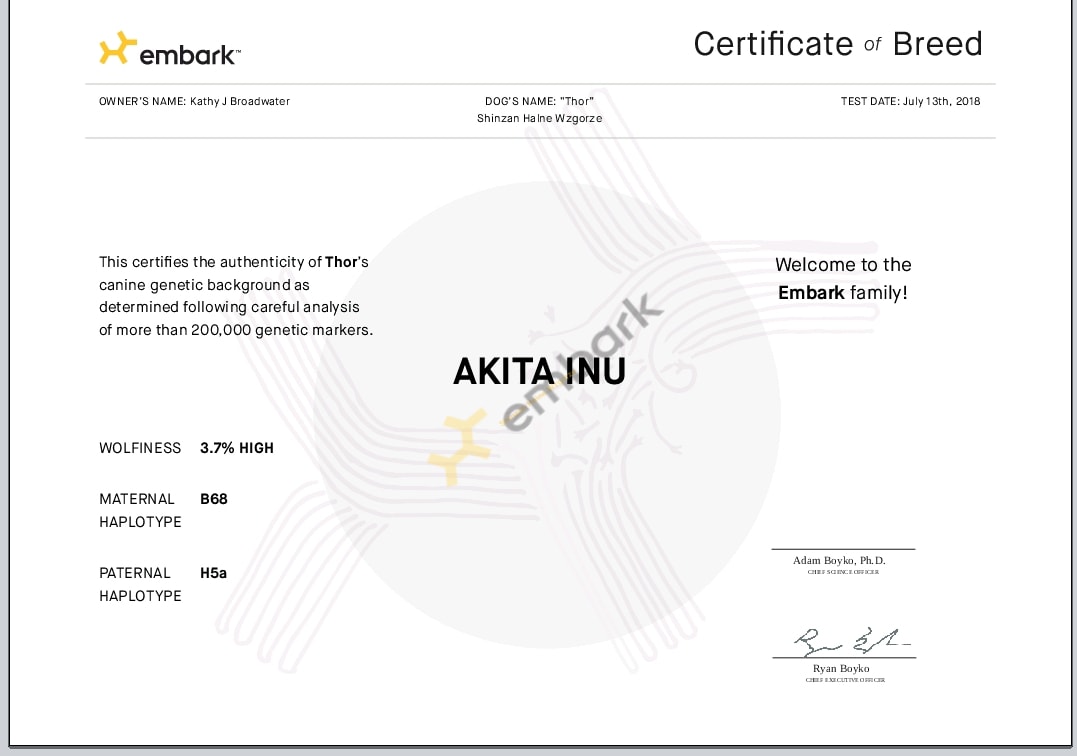Click the registered name "Shinzan Halne Wzgorze"

click(x=540, y=118)
